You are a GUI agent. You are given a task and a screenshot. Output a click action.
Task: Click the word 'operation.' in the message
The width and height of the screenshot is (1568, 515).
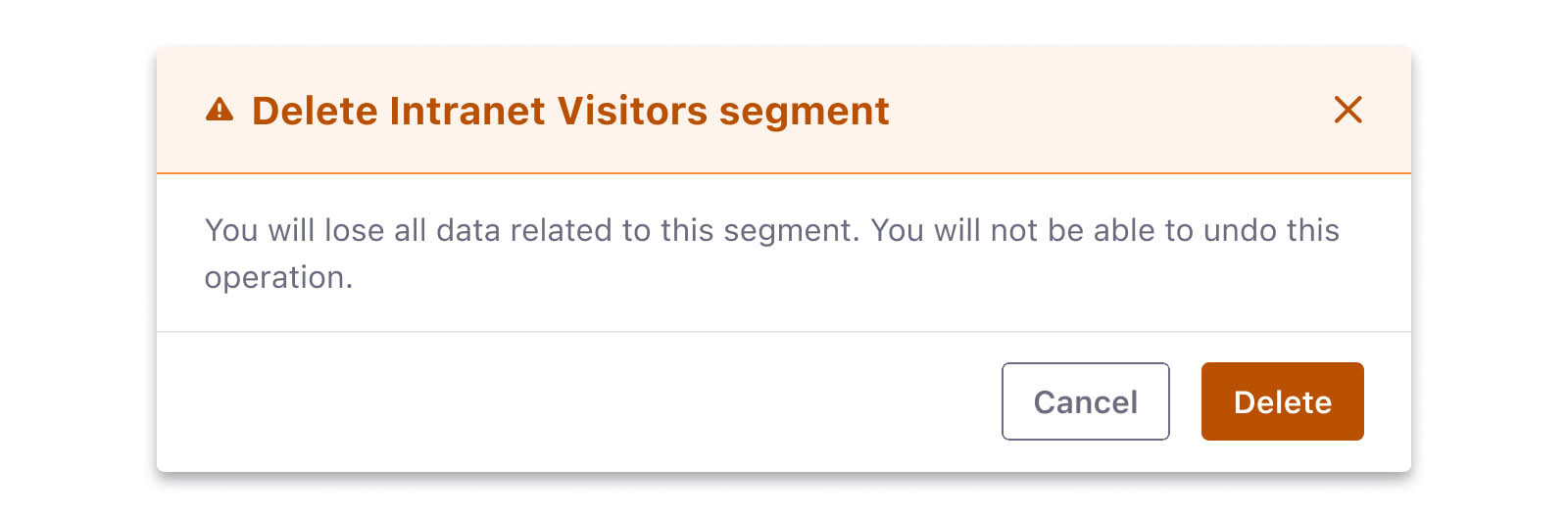(278, 278)
